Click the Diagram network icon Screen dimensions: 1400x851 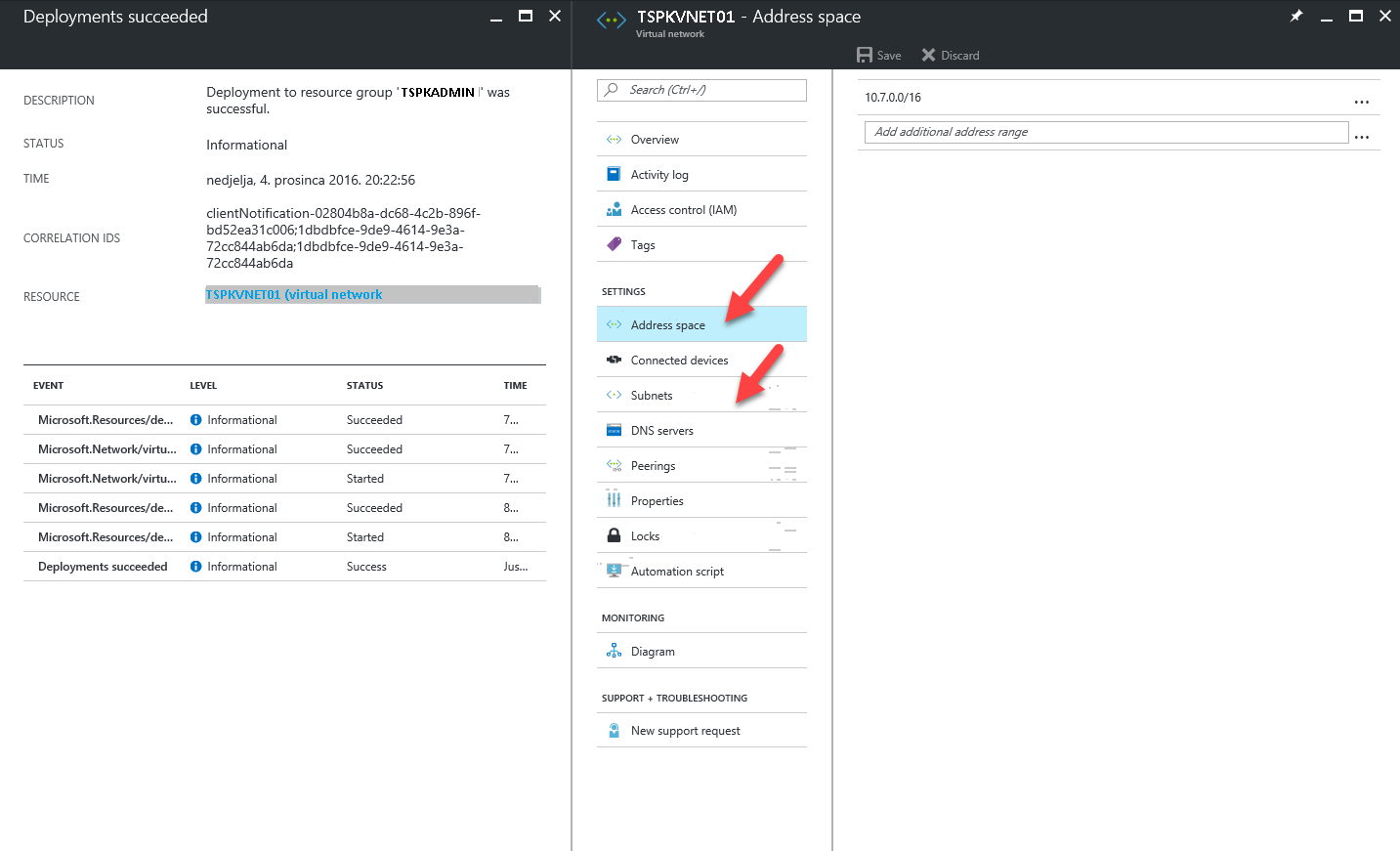click(614, 651)
